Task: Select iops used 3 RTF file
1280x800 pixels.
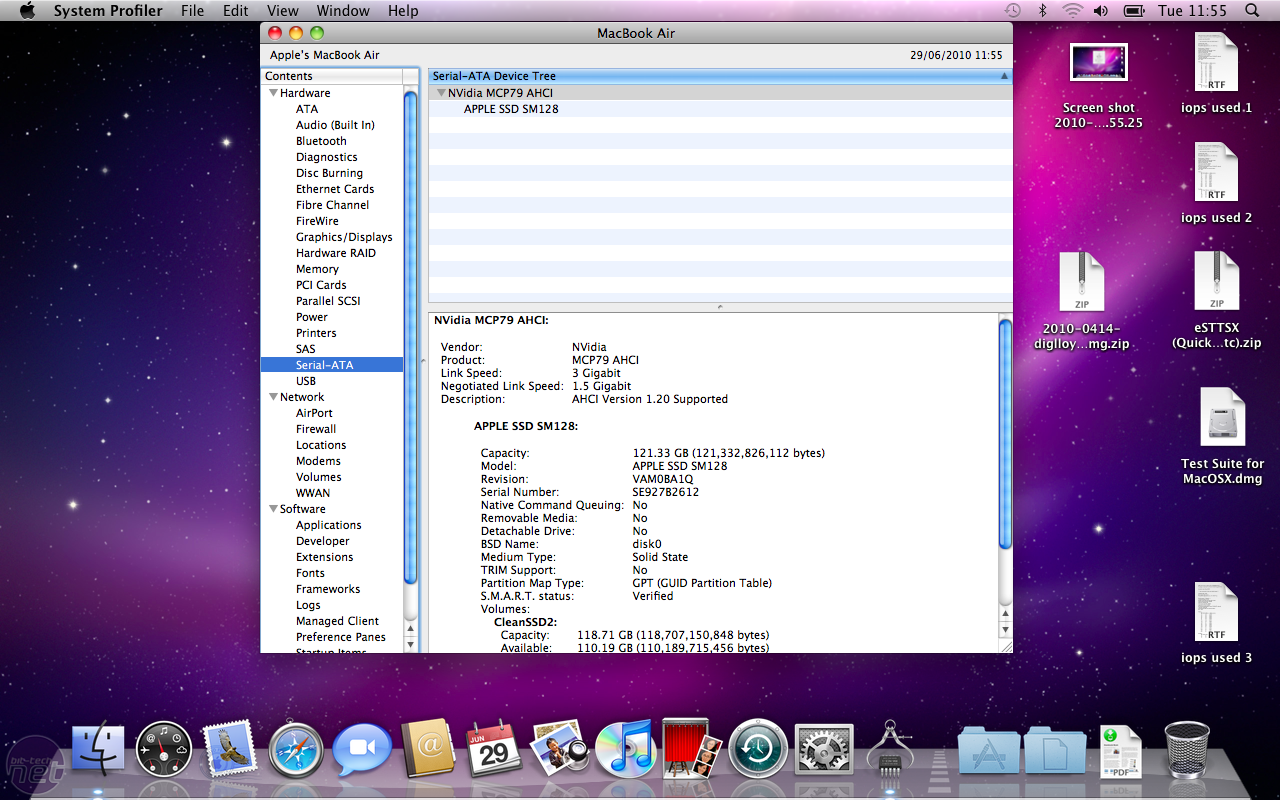Action: [1216, 622]
